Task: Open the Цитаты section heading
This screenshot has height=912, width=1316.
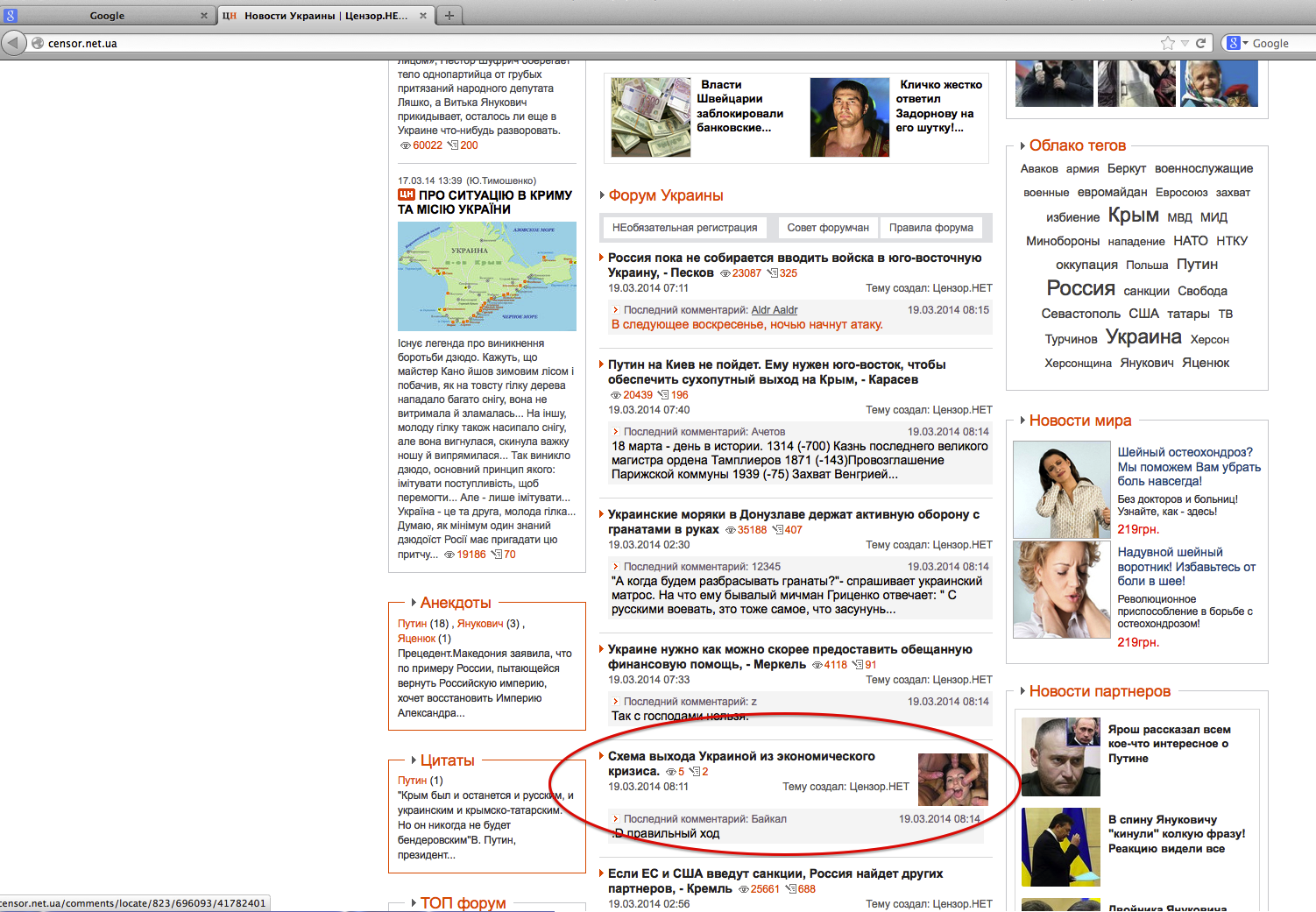Action: [x=448, y=760]
